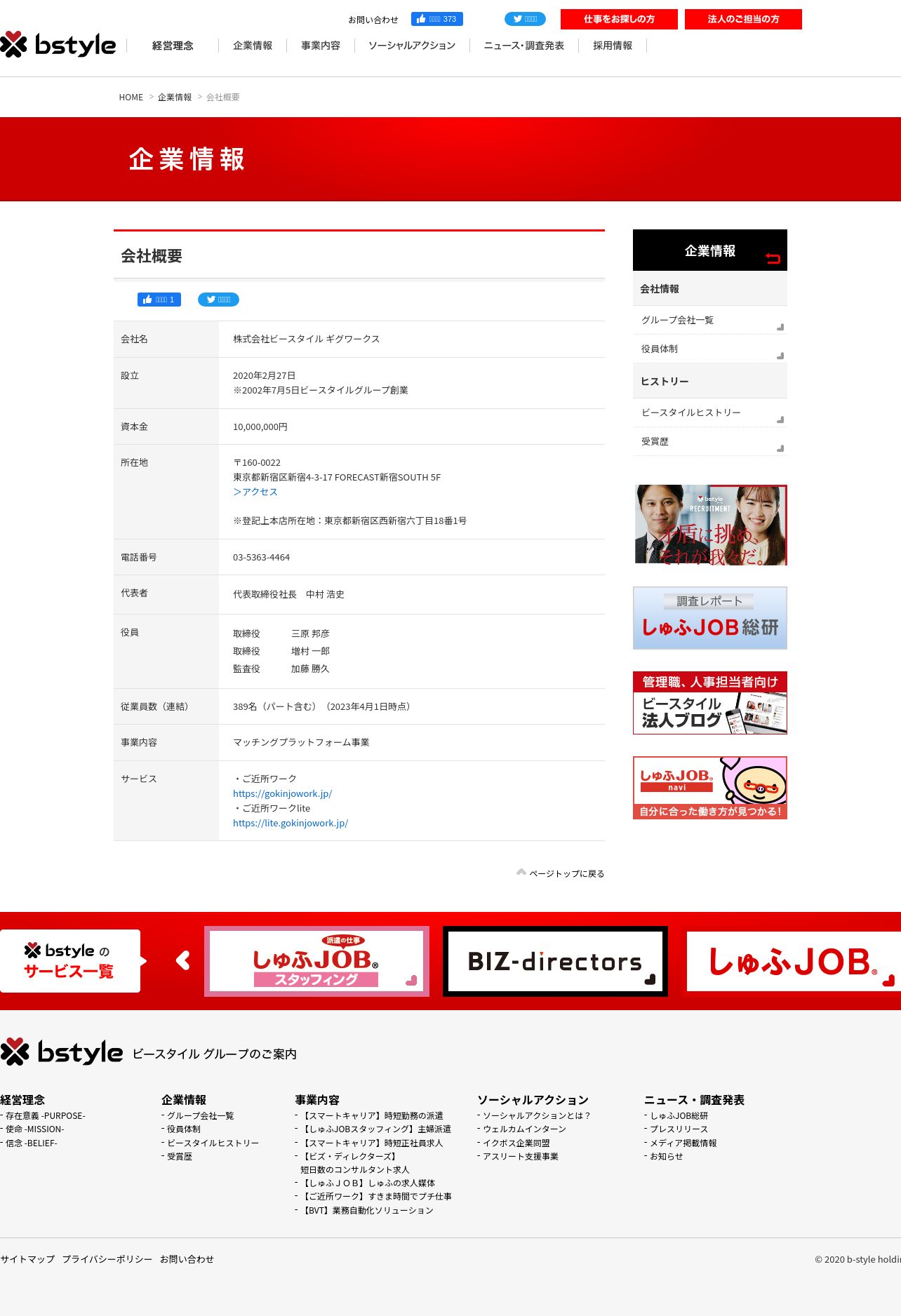Open the 経営理念 menu
This screenshot has width=901, height=1316.
(173, 46)
